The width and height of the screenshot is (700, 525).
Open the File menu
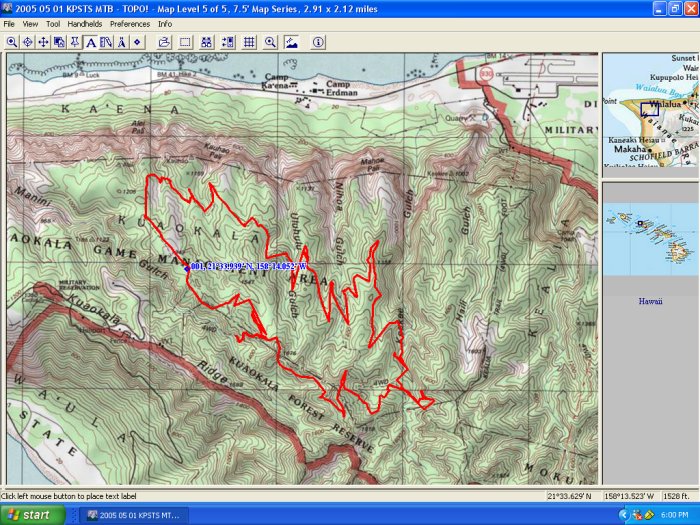pos(9,24)
